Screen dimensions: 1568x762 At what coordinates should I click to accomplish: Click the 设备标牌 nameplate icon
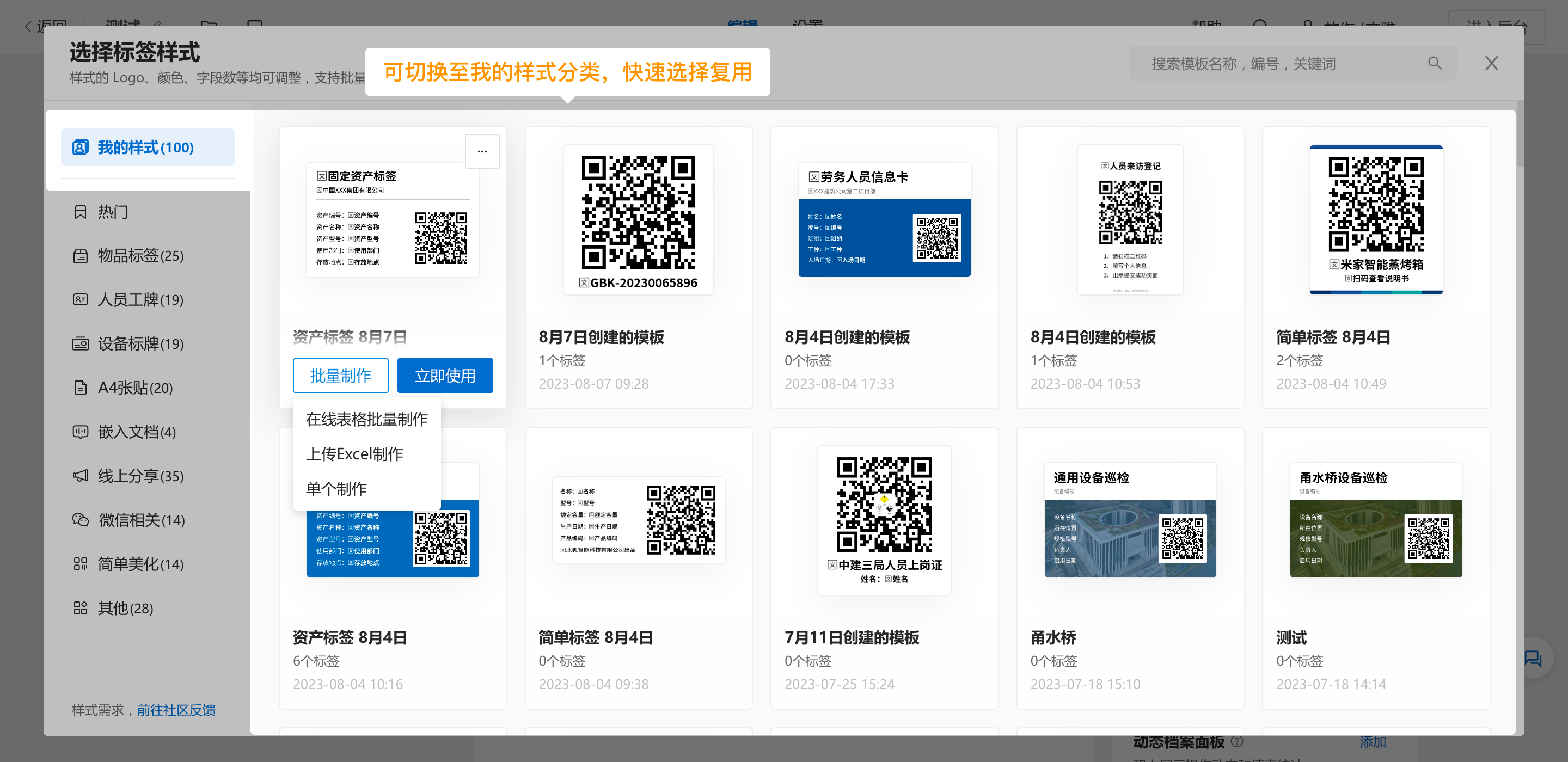pyautogui.click(x=81, y=344)
